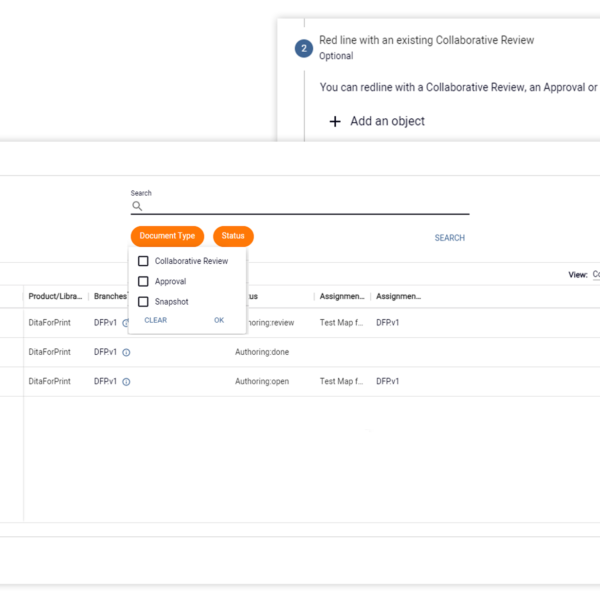Focus the Search input field
The height and width of the screenshot is (600, 600).
pyautogui.click(x=300, y=206)
